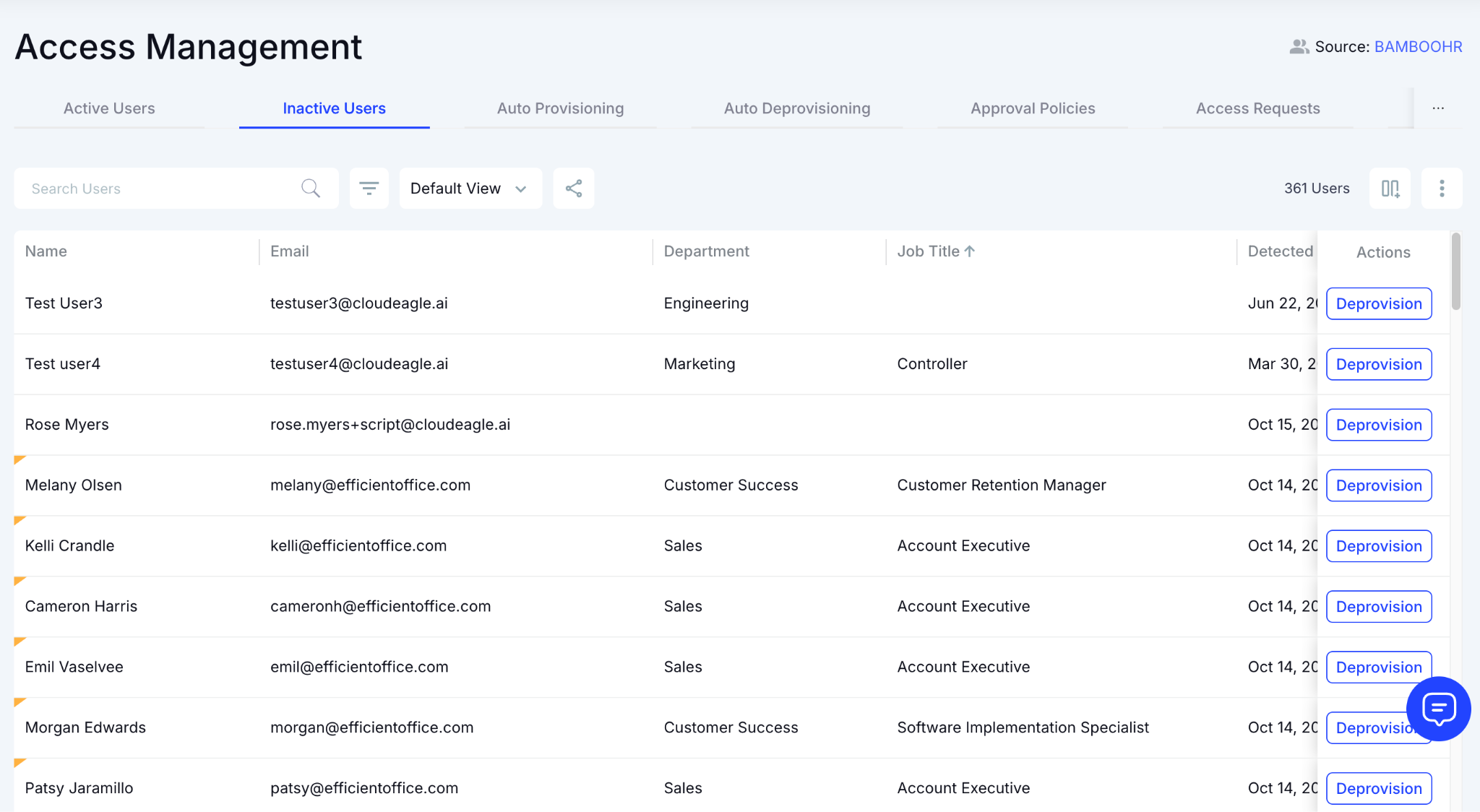Click the share view icon
The height and width of the screenshot is (812, 1480).
click(574, 189)
